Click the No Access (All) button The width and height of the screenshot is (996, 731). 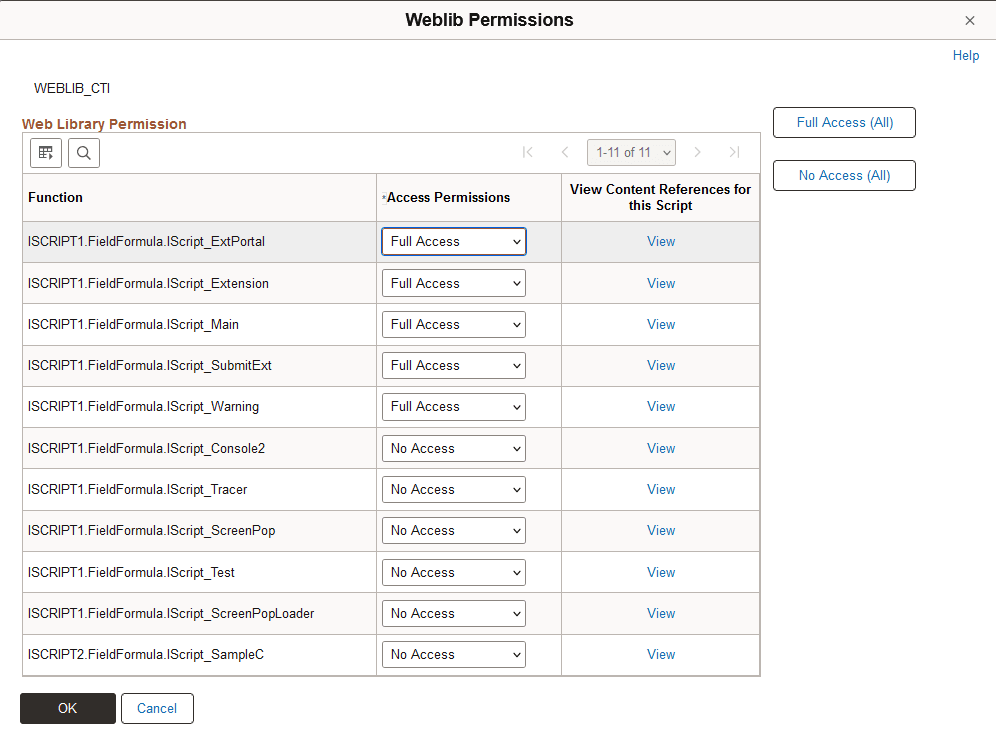tap(844, 175)
